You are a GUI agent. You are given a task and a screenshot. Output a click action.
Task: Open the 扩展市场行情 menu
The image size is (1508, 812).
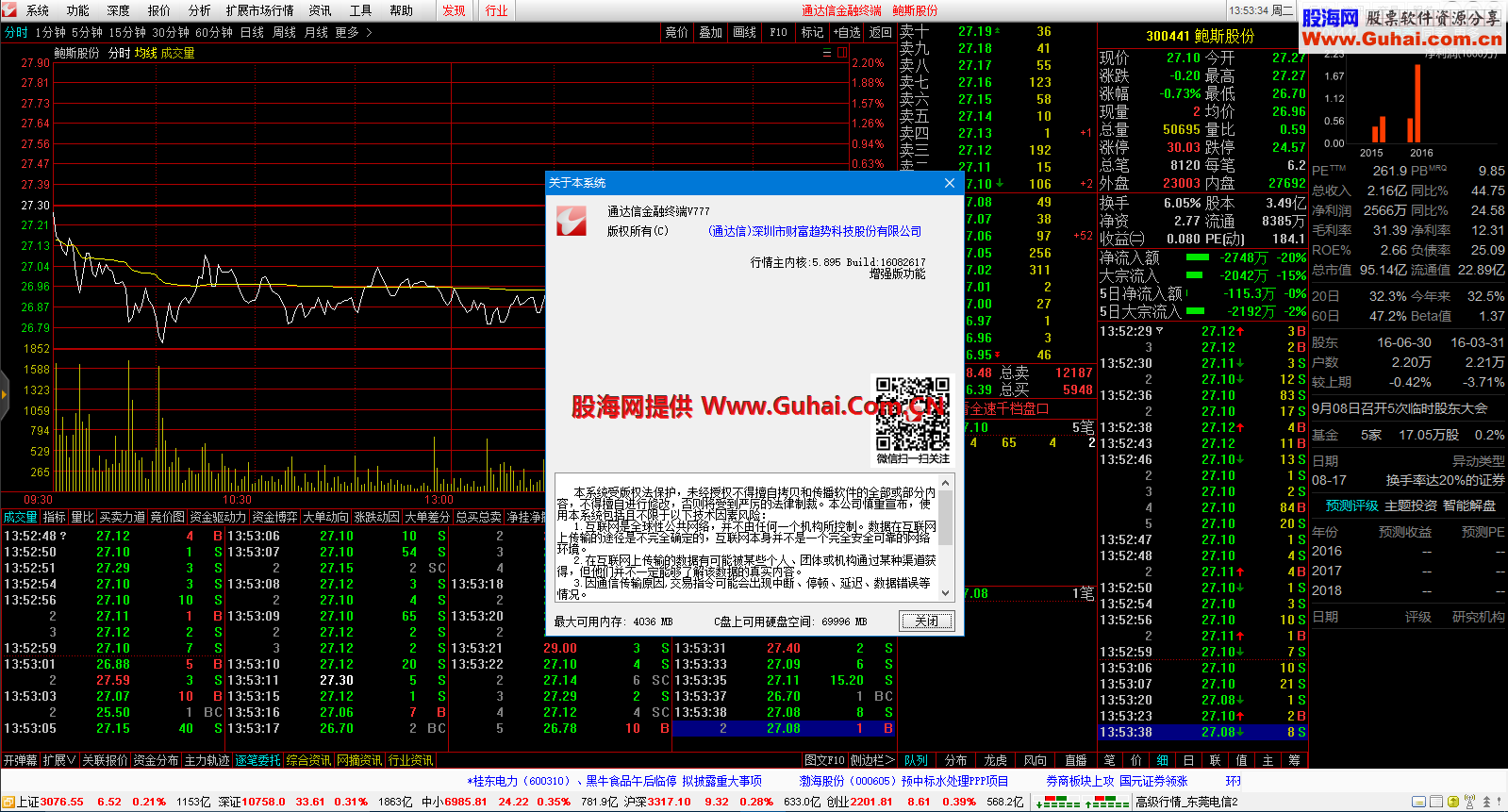pyautogui.click(x=260, y=10)
